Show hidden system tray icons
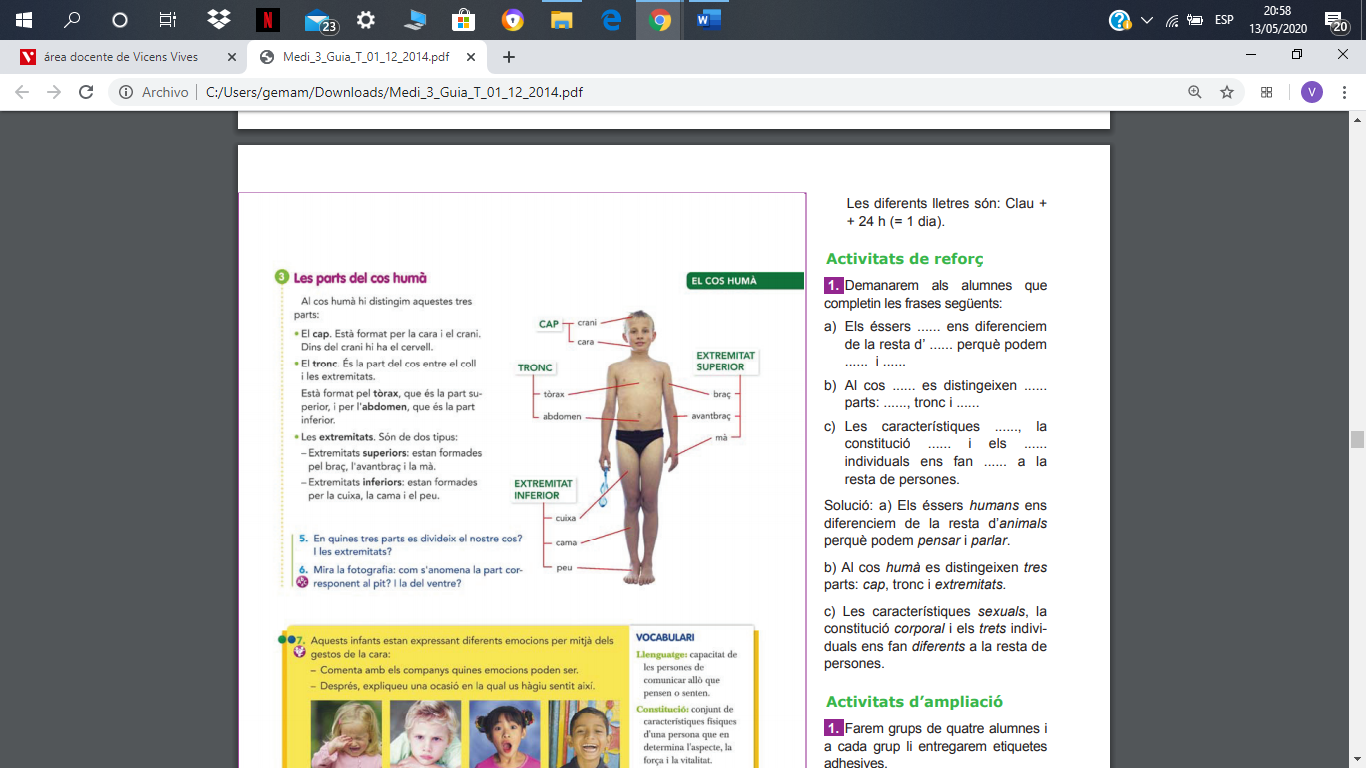This screenshot has width=1366, height=768. pos(1146,20)
